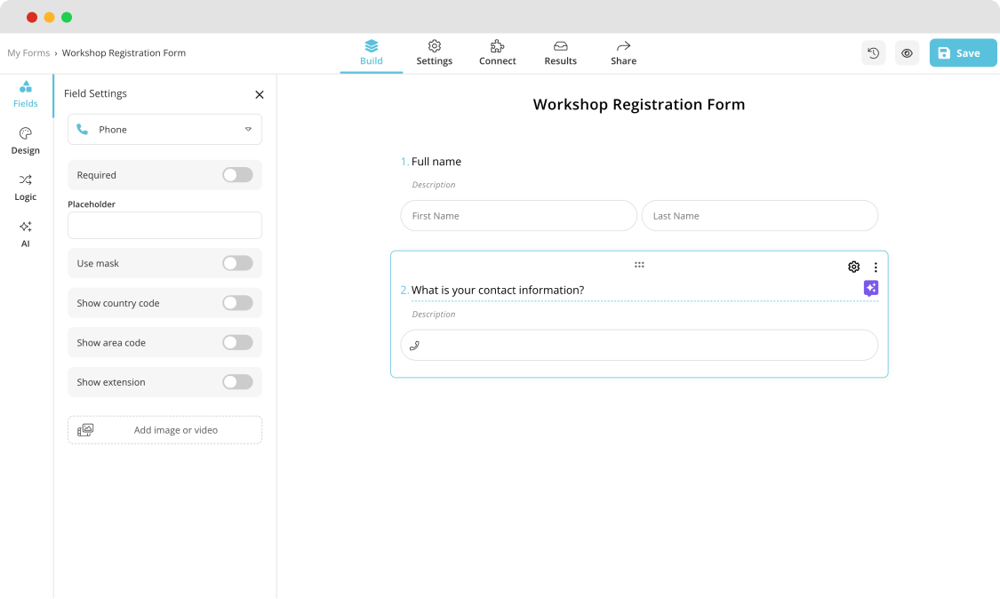Viewport: 1000px width, 599px height.
Task: Switch to the Settings tab
Action: click(x=434, y=52)
